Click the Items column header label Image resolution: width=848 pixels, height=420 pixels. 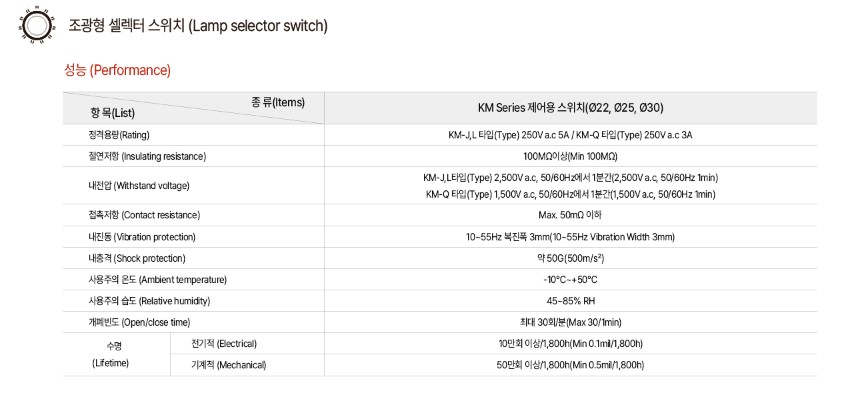[x=278, y=102]
